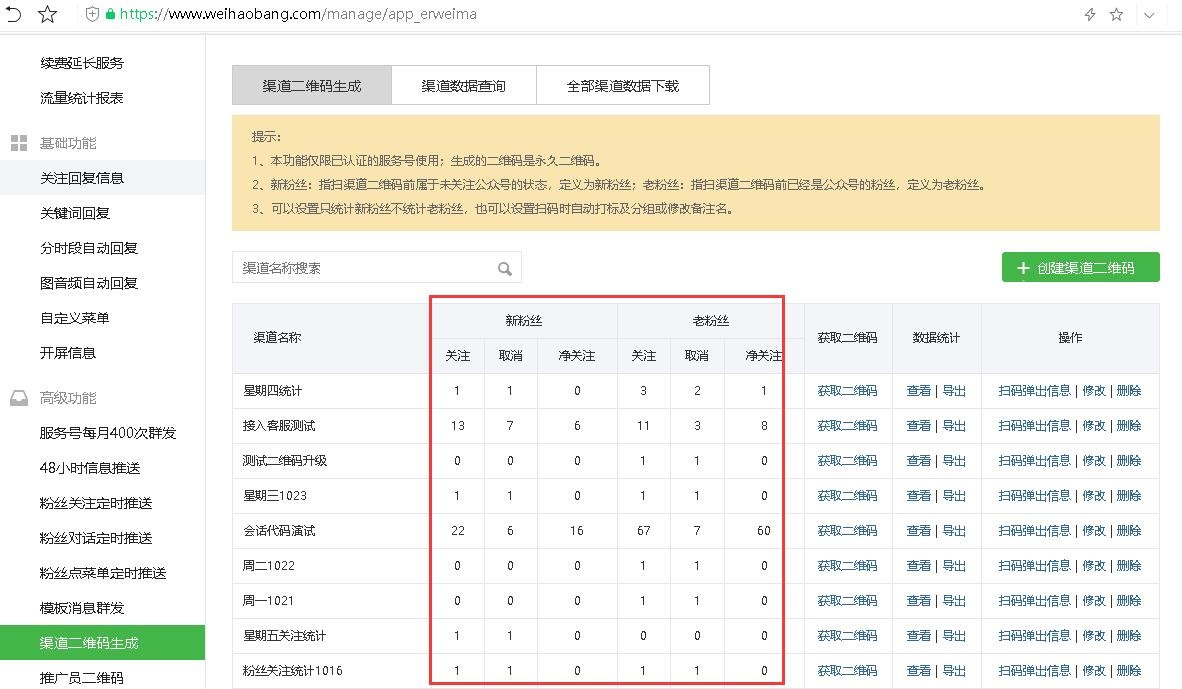Click 修改 in 粉丝关注统计1016 row
The image size is (1182, 689).
pyautogui.click(x=1094, y=670)
